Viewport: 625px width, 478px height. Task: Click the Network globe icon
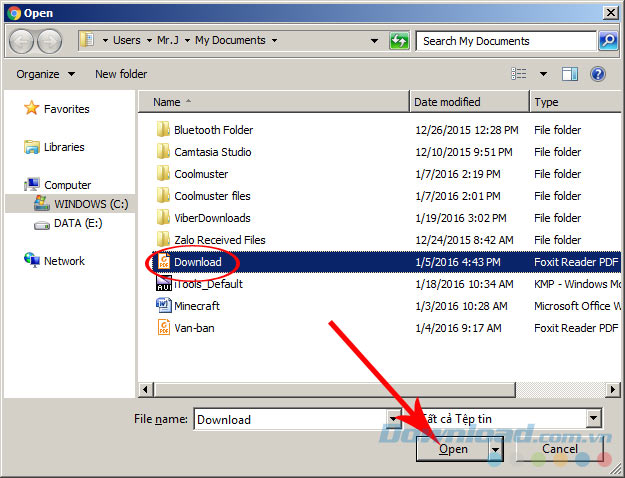point(31,260)
